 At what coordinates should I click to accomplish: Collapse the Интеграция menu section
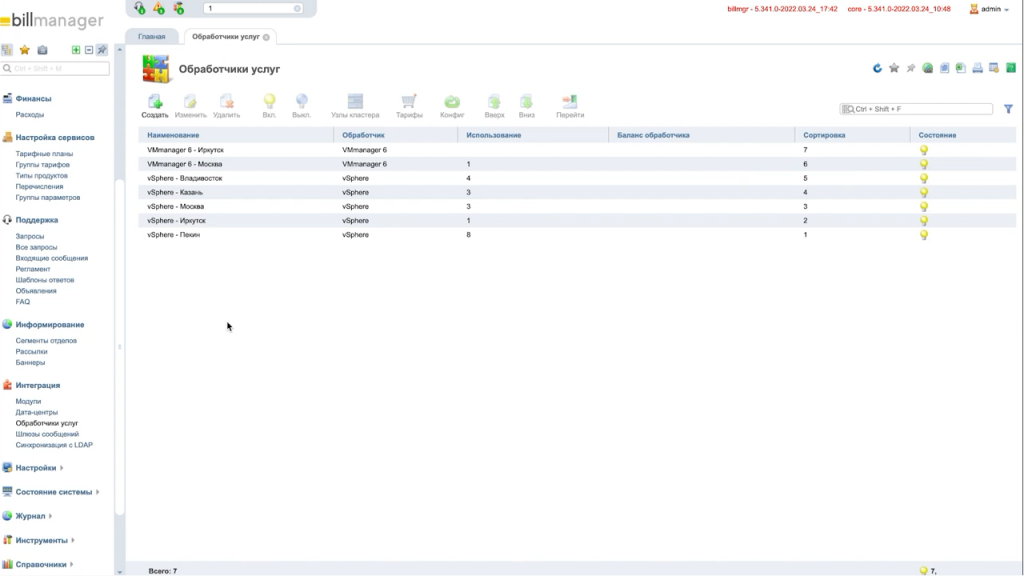click(37, 385)
